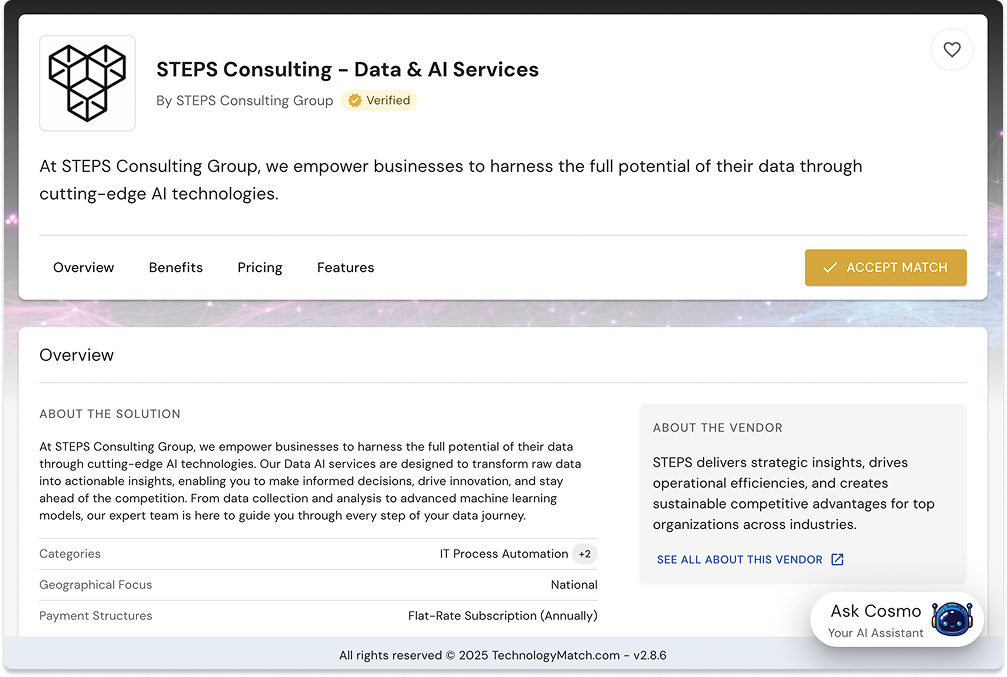The width and height of the screenshot is (1007, 677).
Task: Open See All About This Vendor link
Action: click(x=750, y=559)
